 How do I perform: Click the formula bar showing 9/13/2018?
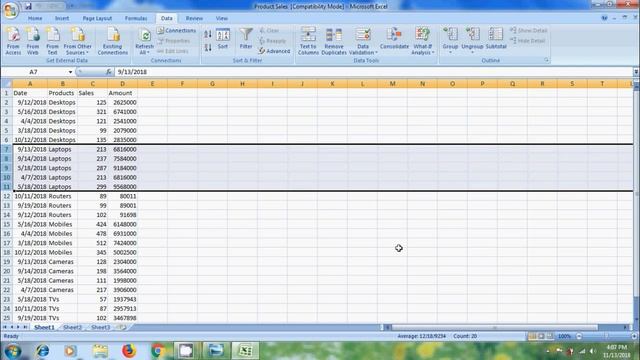(x=373, y=72)
